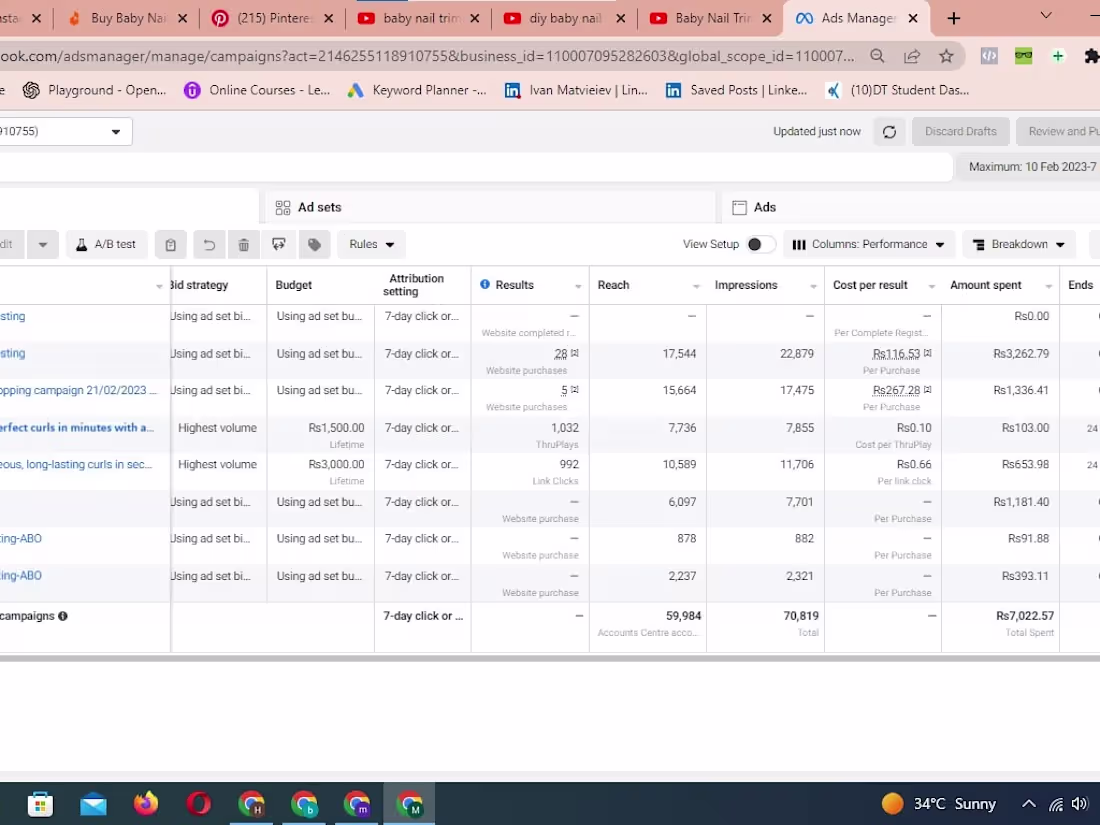Switch to the Ad sets tab
Image resolution: width=1100 pixels, height=825 pixels.
(491, 208)
